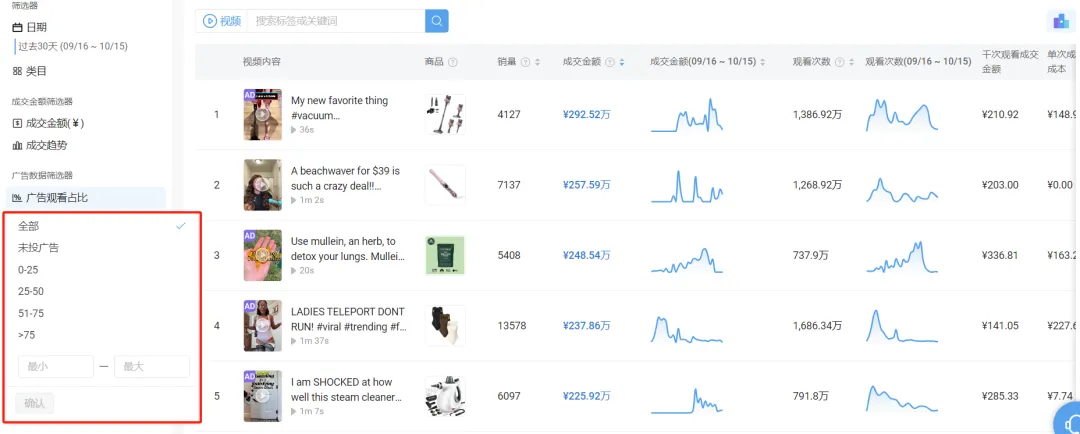Screen dimensions: 1080x434
Task: Sort by the 成交金额 column arrows
Action: (621, 62)
